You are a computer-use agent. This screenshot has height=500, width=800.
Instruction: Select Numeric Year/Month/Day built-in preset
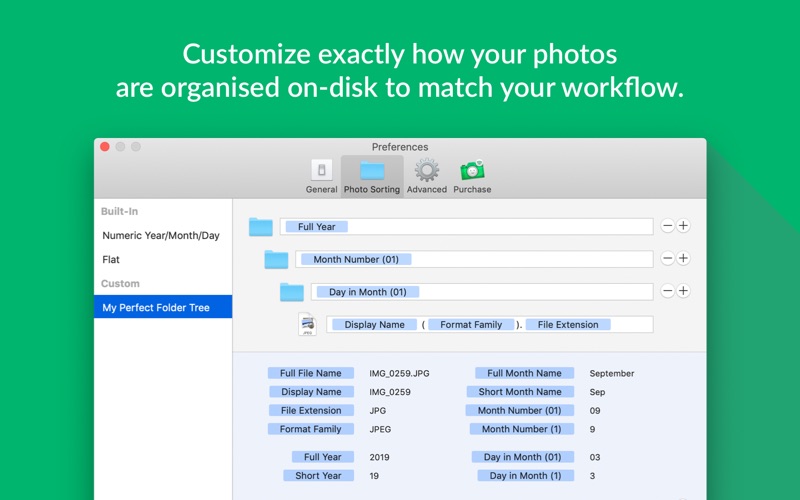pyautogui.click(x=163, y=235)
